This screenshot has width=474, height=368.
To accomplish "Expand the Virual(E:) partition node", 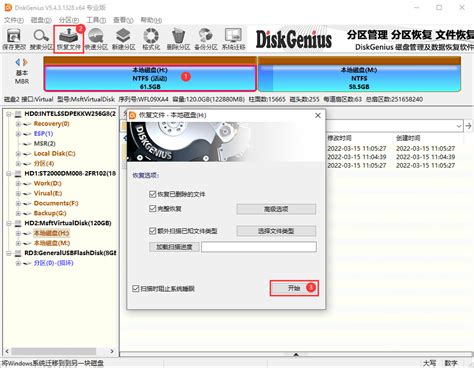I will (18, 193).
